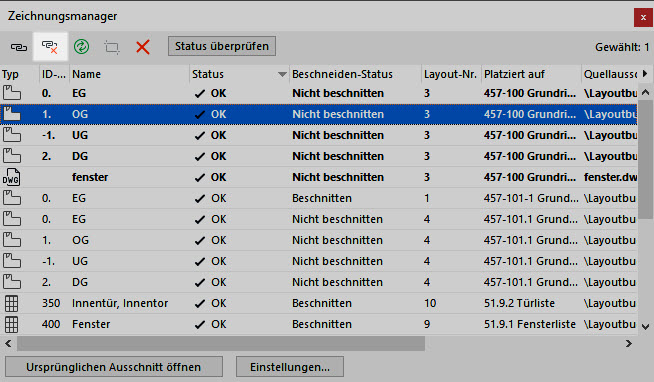Click ID cell '400'

tap(51, 324)
